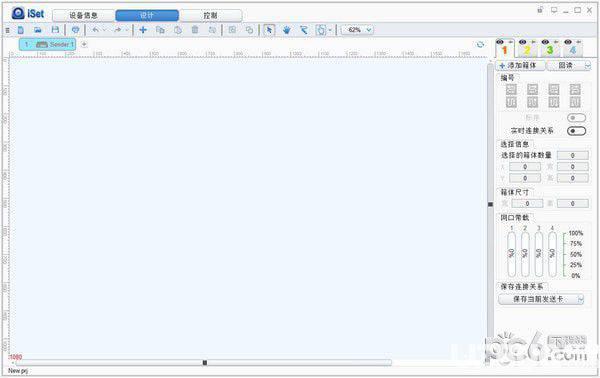Click the refresh icon above the canvas
The width and height of the screenshot is (600, 378).
coord(480,44)
